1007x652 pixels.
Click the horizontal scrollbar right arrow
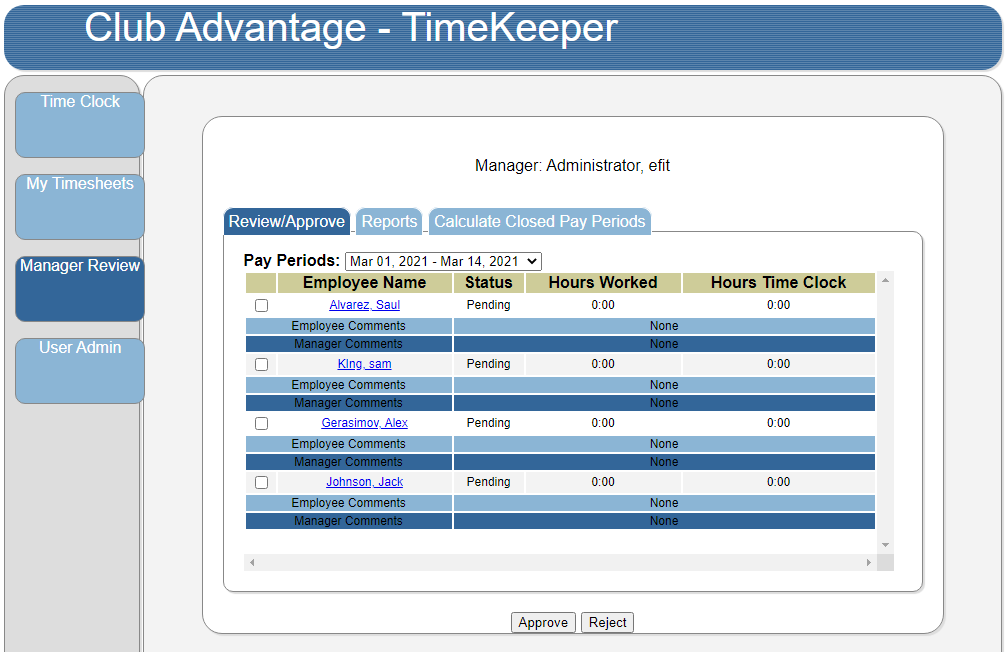(868, 563)
